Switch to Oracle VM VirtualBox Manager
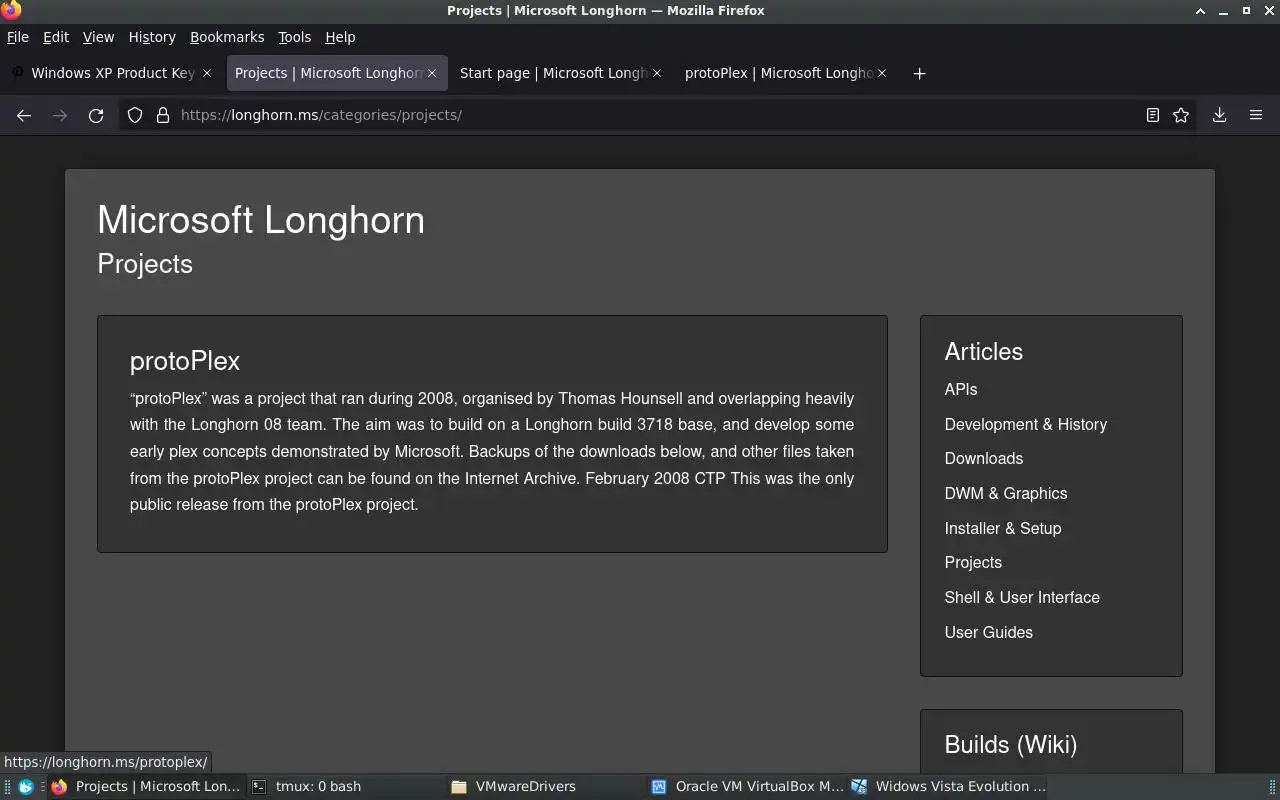 [746, 787]
